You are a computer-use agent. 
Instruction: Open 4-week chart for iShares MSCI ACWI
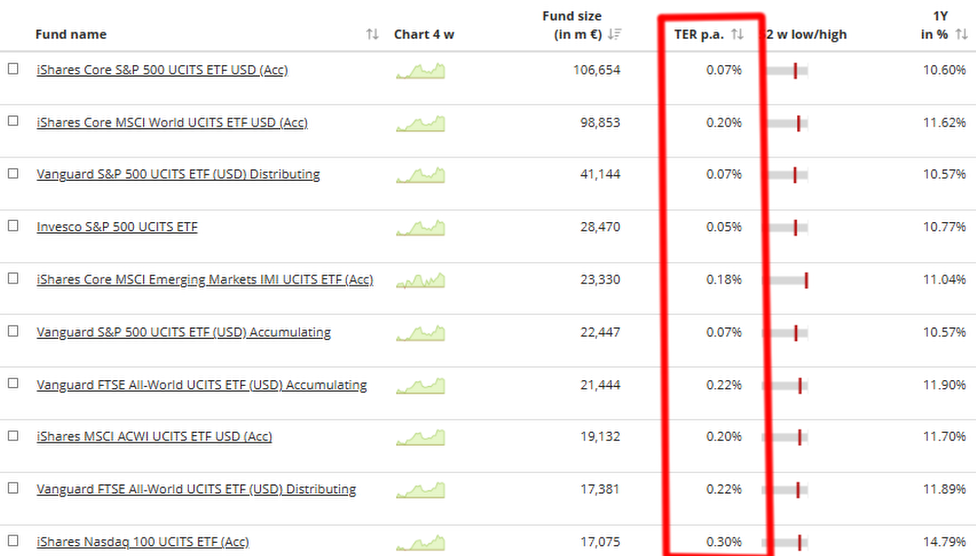click(420, 437)
